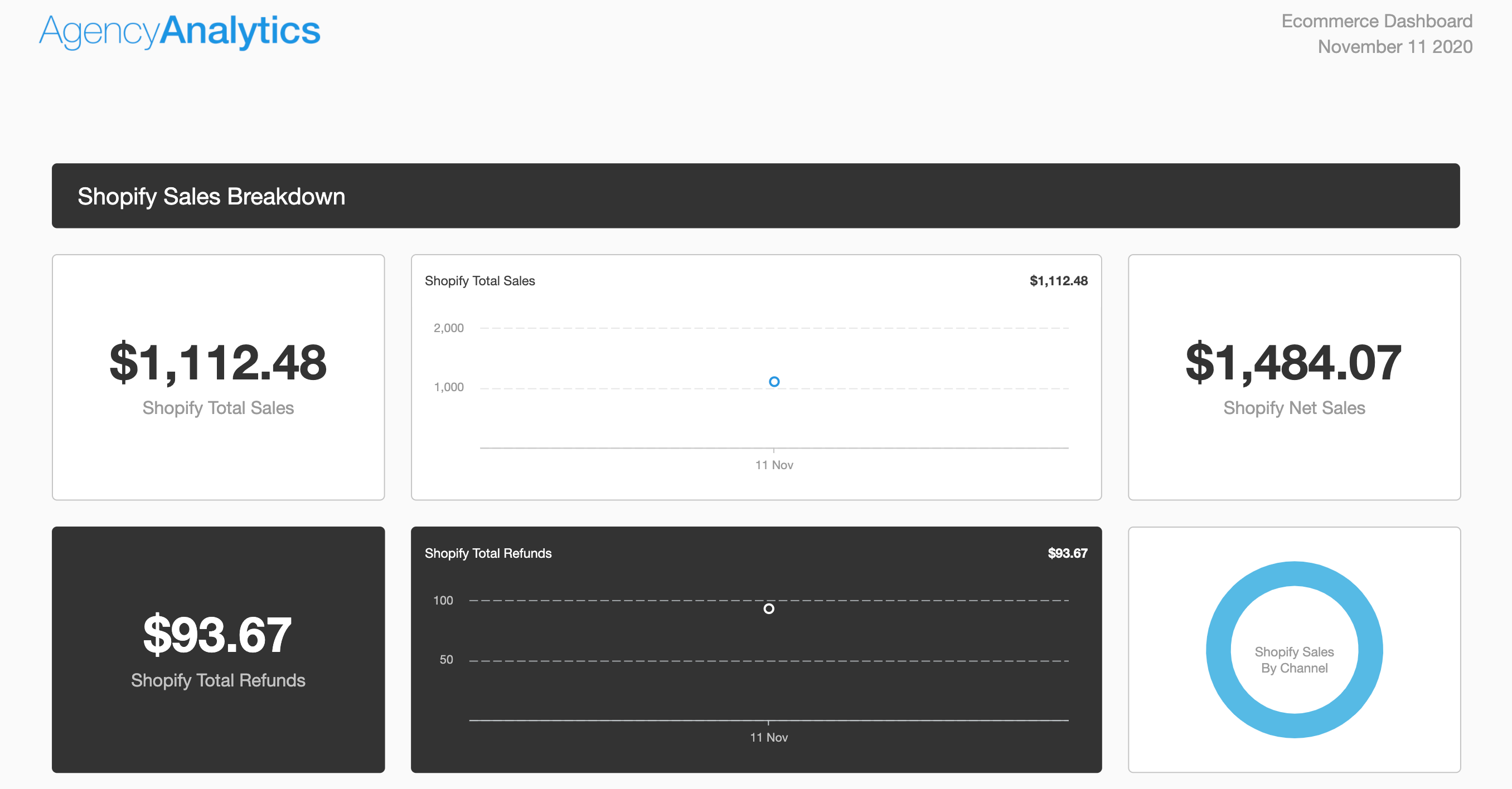The image size is (1512, 789).
Task: Click the 11 Nov label under the sales chart
Action: pyautogui.click(x=774, y=465)
